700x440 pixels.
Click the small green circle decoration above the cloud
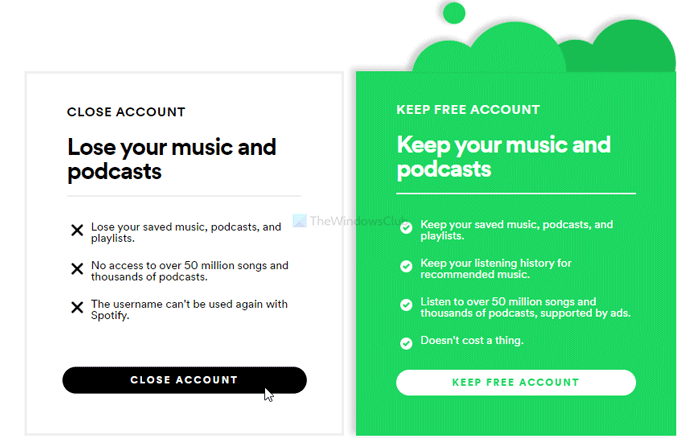coord(454,12)
